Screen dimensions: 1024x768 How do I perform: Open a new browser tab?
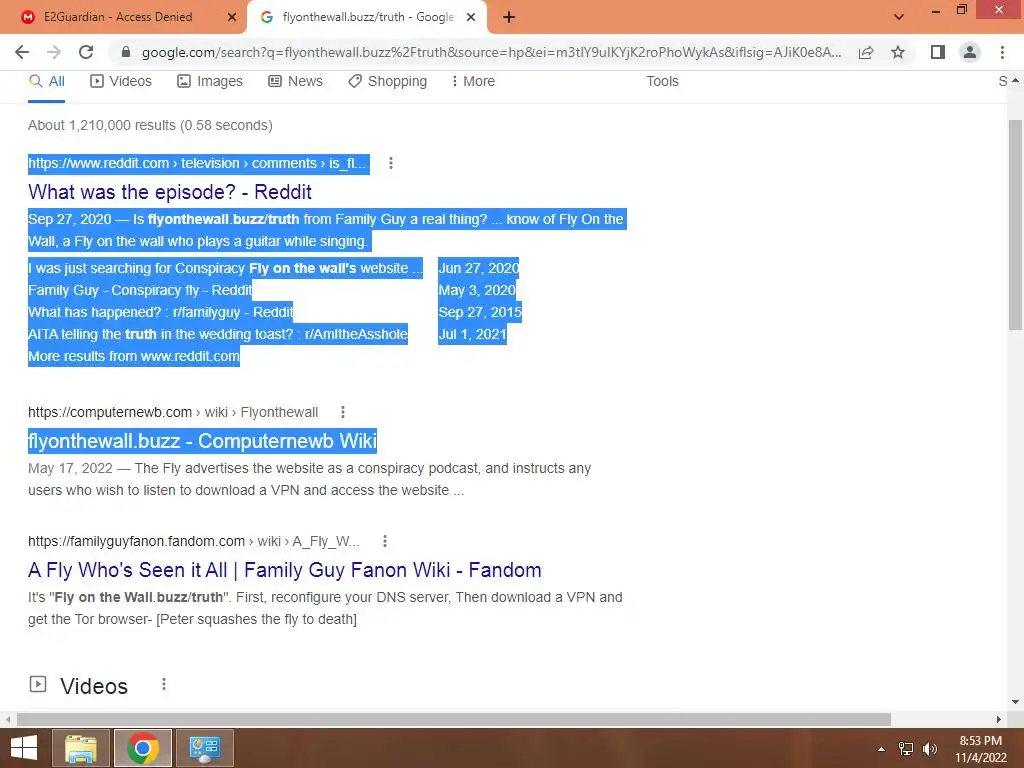pyautogui.click(x=509, y=17)
